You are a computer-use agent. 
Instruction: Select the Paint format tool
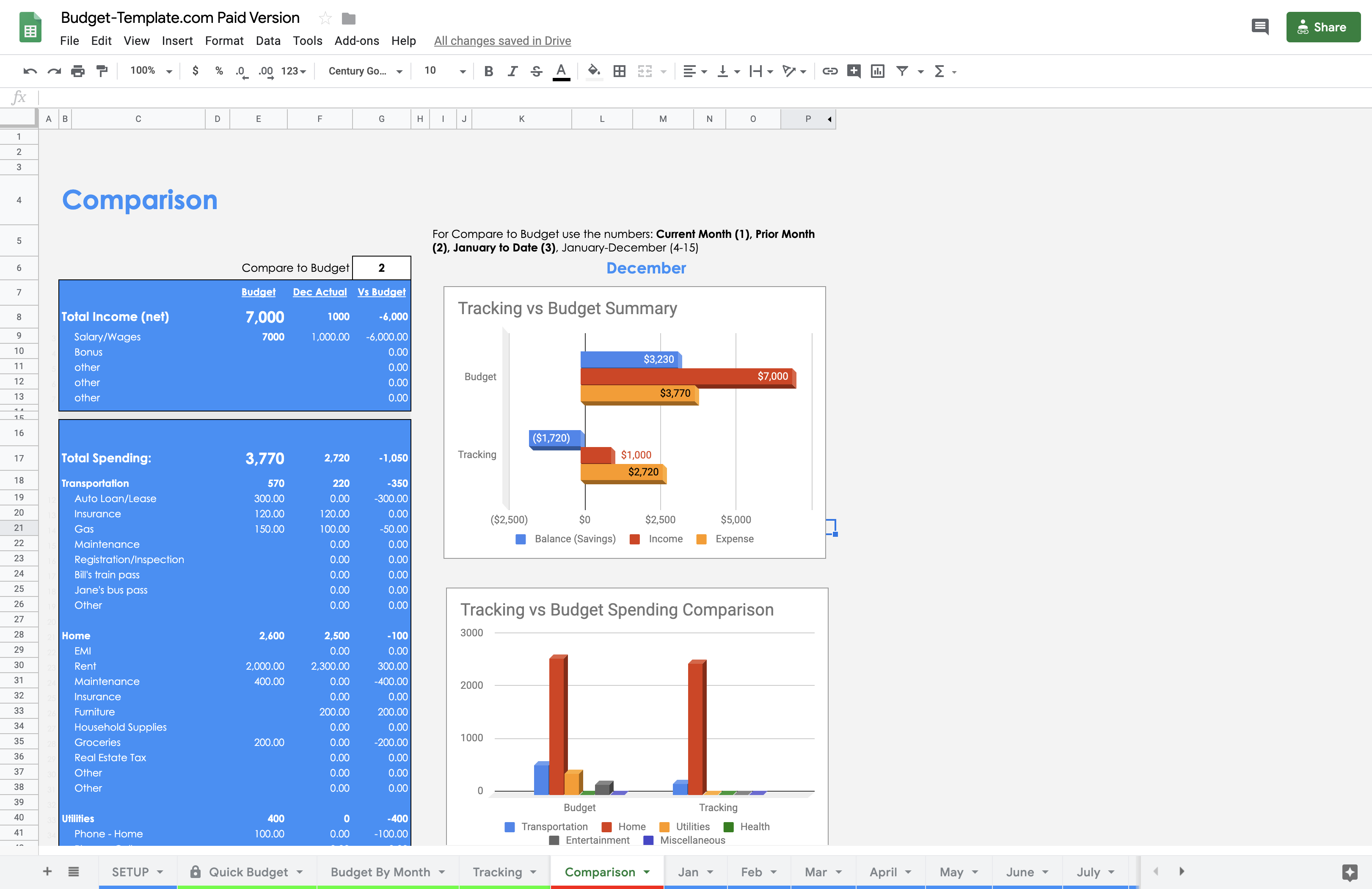point(102,71)
